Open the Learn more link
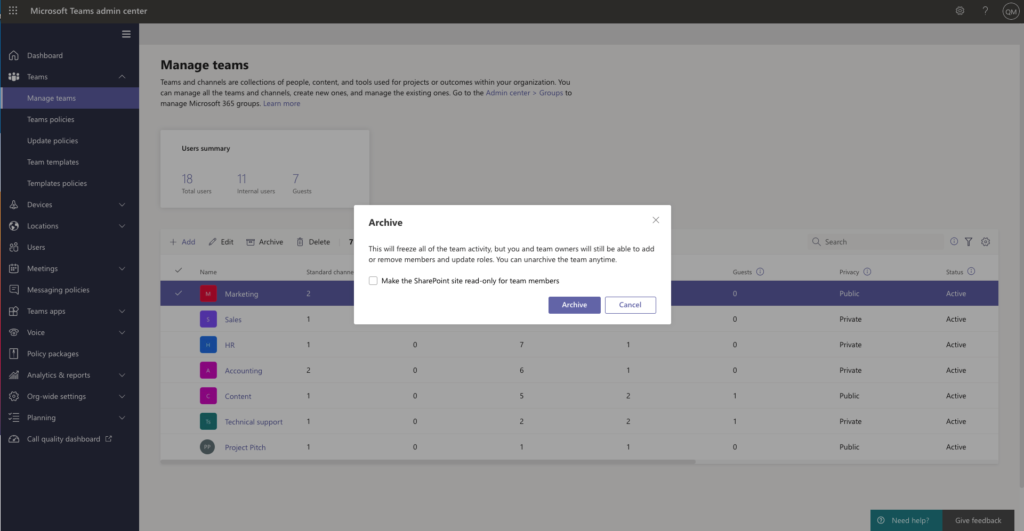This screenshot has width=1024, height=531. [281, 103]
